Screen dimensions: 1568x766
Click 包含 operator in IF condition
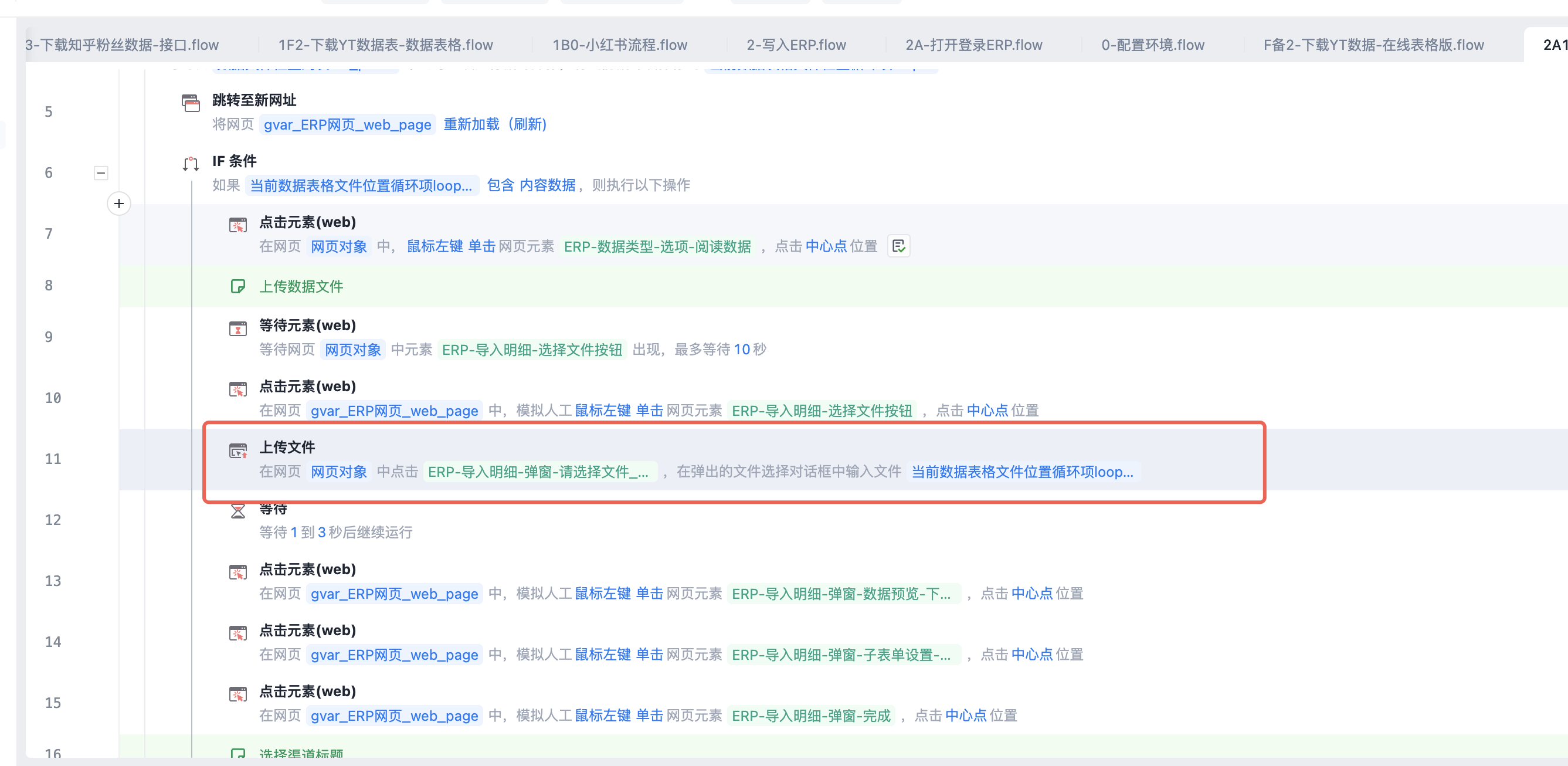tap(500, 186)
